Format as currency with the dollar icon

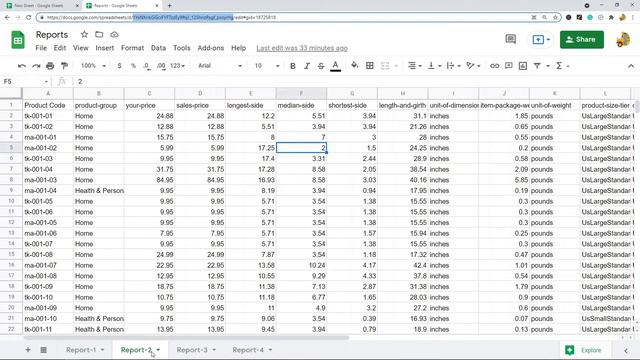pos(119,66)
